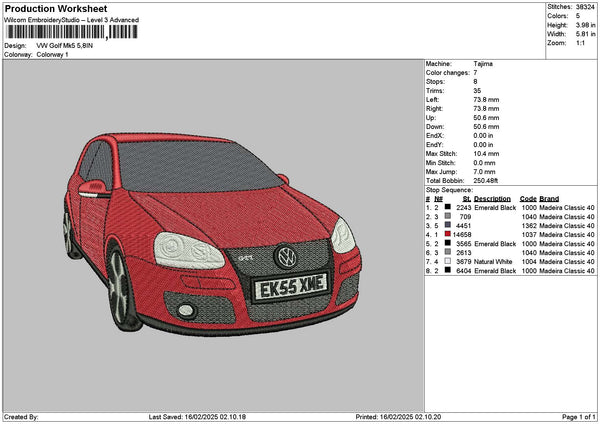
Task: Click 'Wilcom EmbroideryStudio – Level 3 Advanced' text
Action: point(72,20)
